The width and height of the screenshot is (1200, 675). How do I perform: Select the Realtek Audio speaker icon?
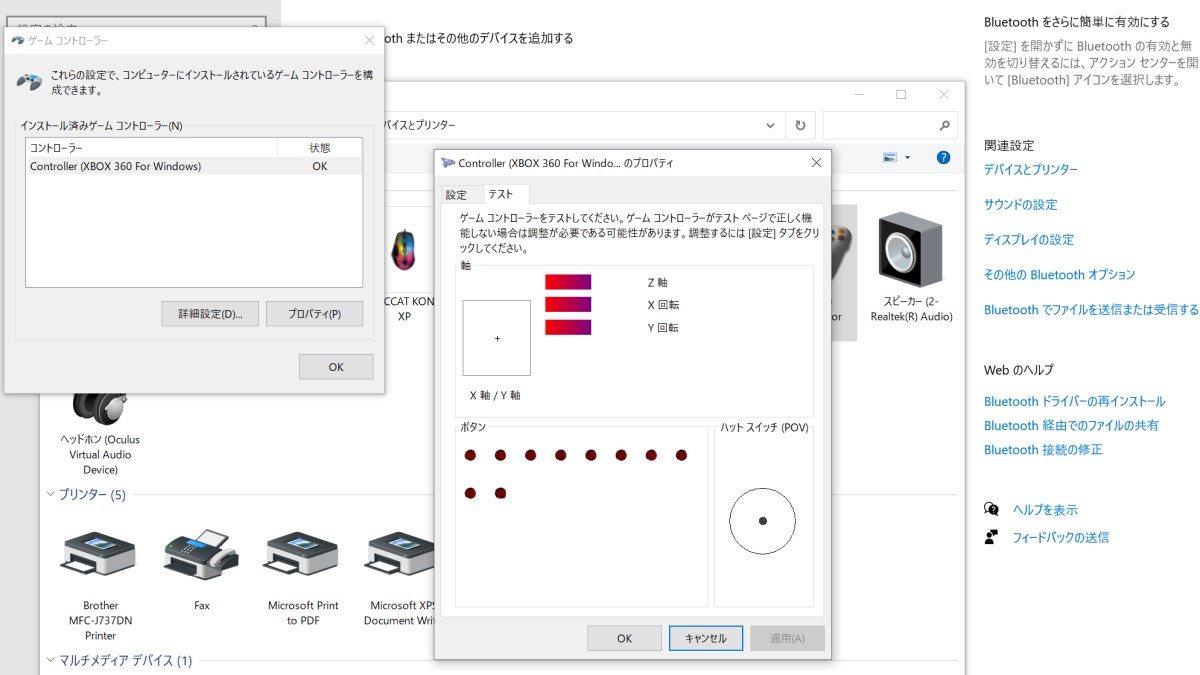909,248
